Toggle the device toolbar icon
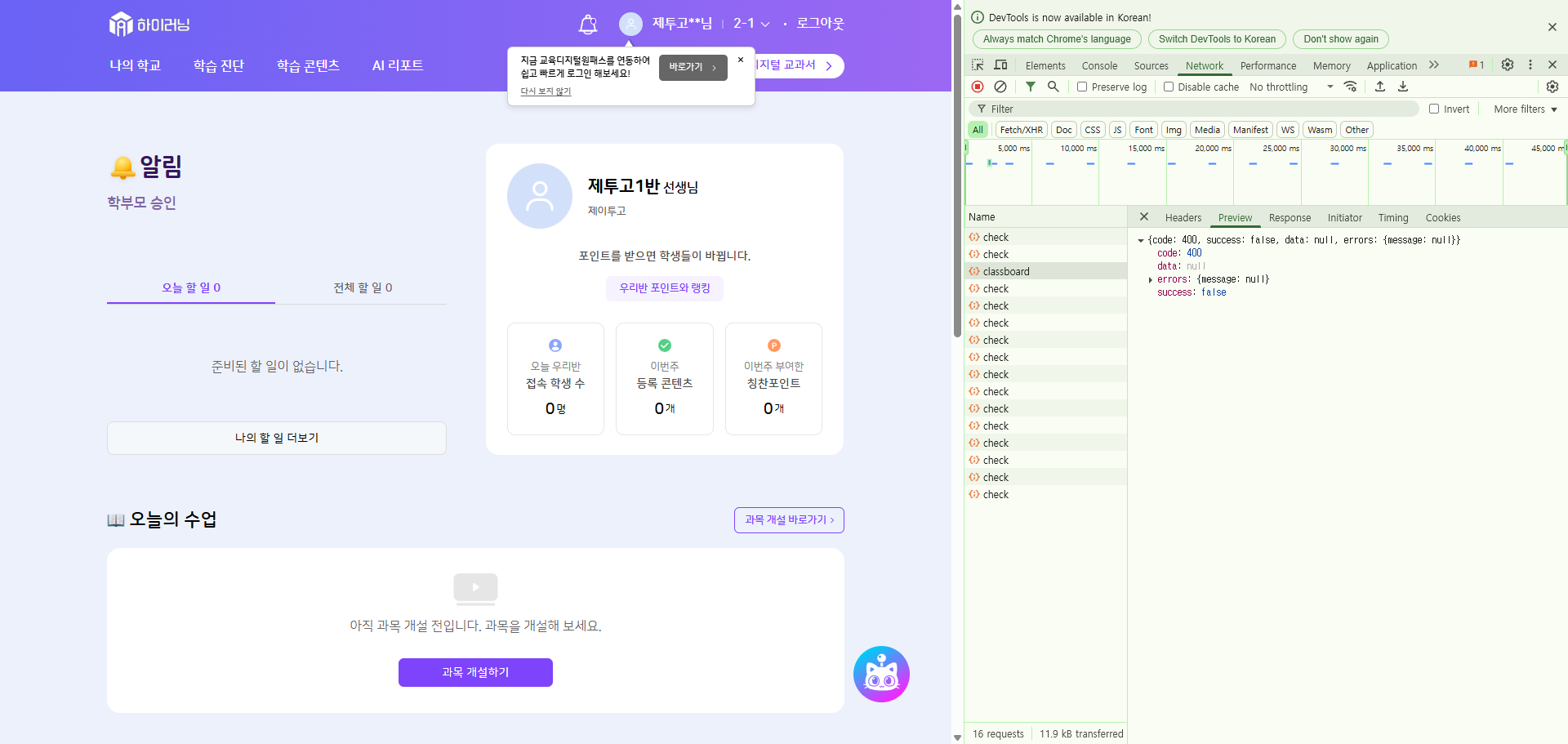This screenshot has height=744, width=1568. pos(1000,65)
